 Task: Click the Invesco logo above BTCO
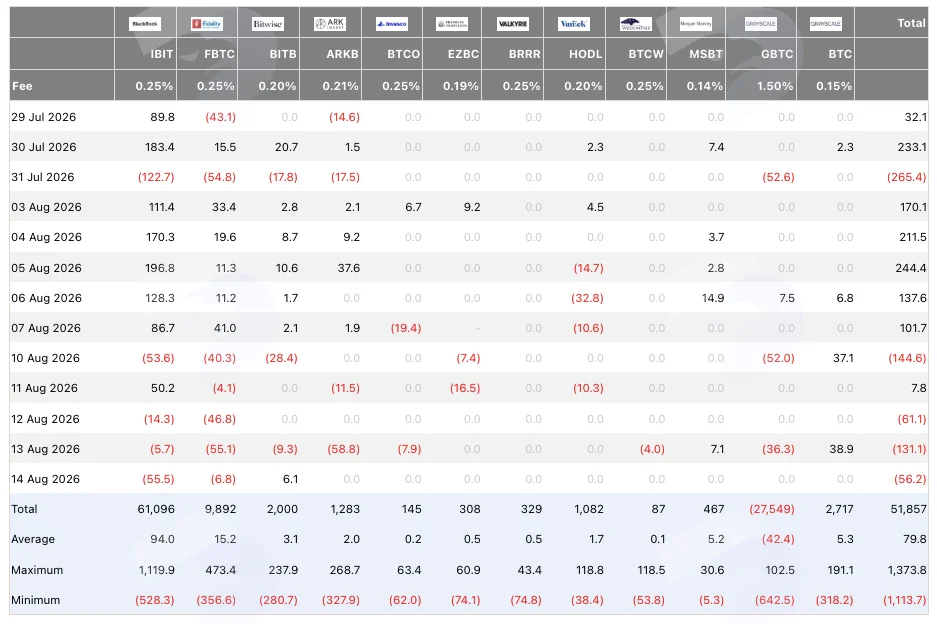click(392, 24)
